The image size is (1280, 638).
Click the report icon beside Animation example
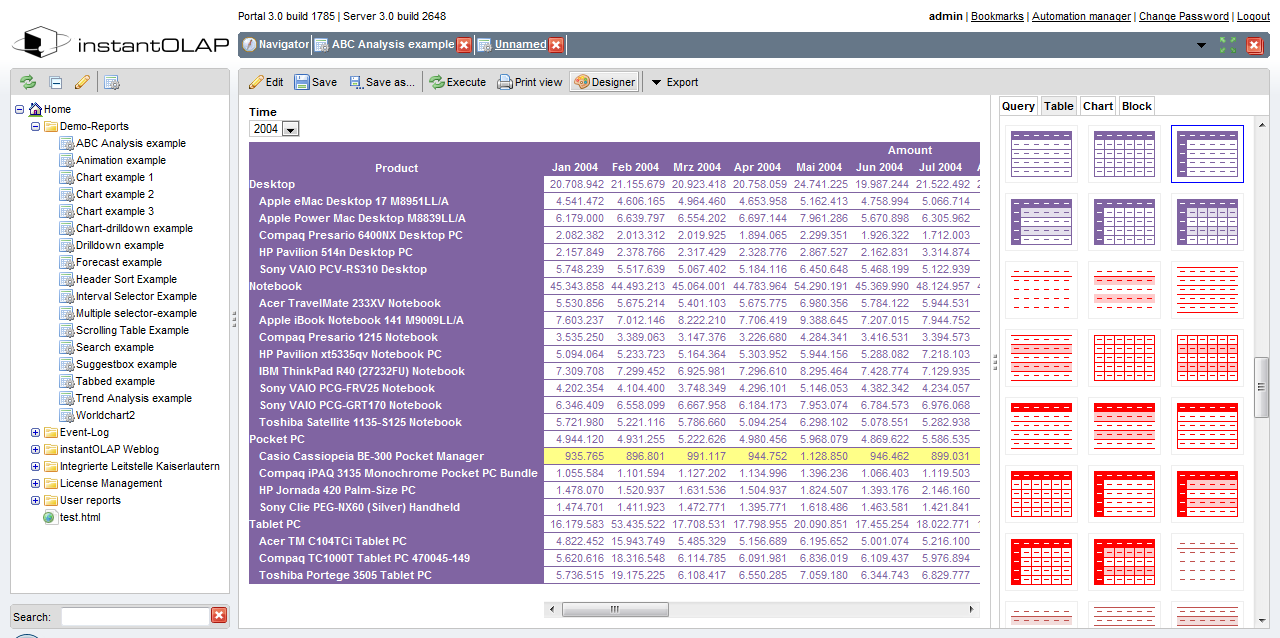pos(67,160)
